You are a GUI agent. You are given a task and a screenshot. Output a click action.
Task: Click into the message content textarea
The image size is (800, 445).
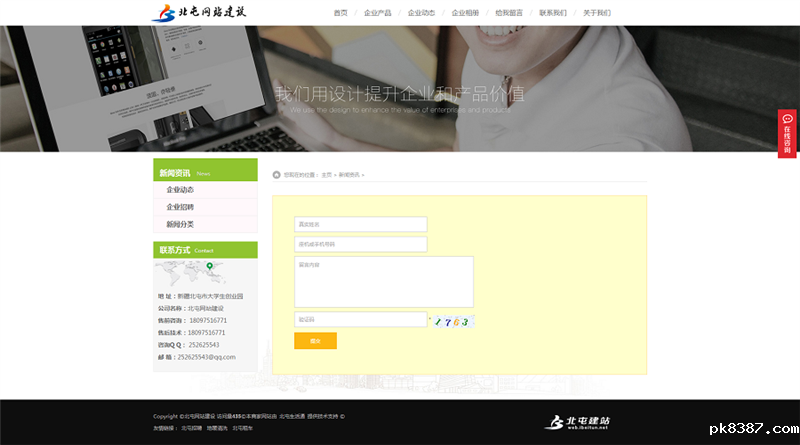[x=383, y=281]
